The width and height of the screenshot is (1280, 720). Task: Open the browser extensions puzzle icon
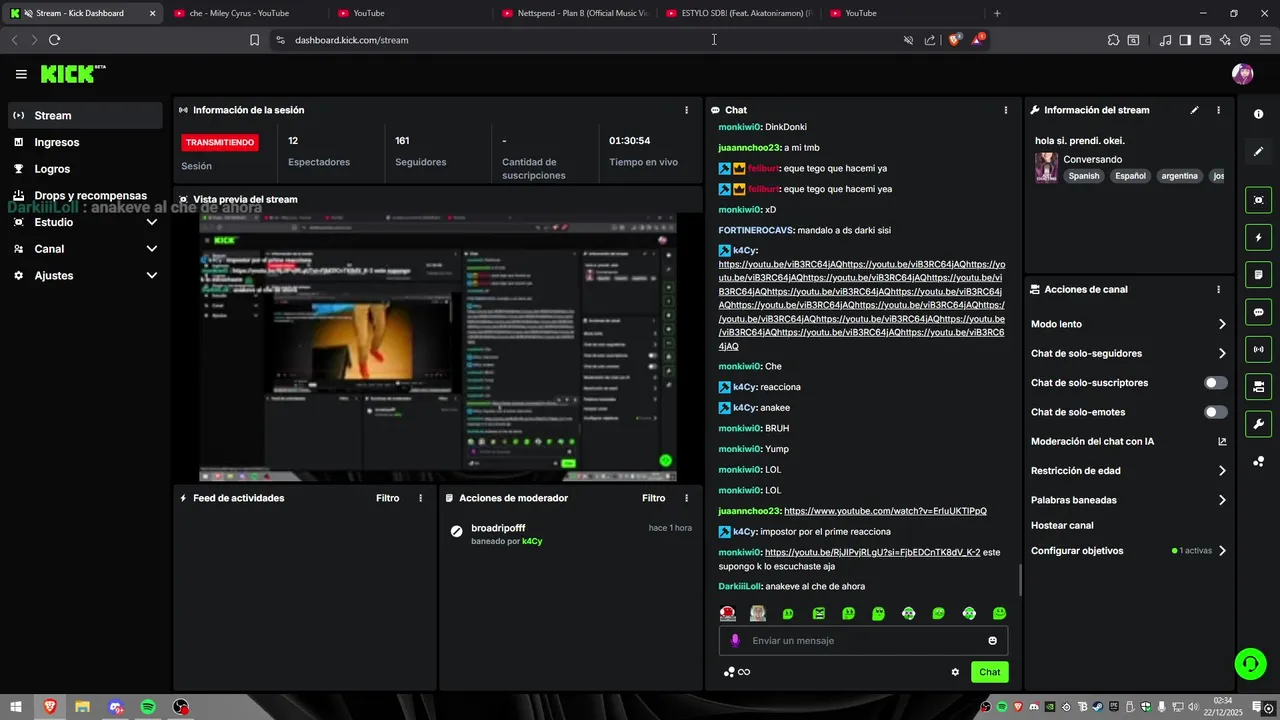[x=1113, y=40]
